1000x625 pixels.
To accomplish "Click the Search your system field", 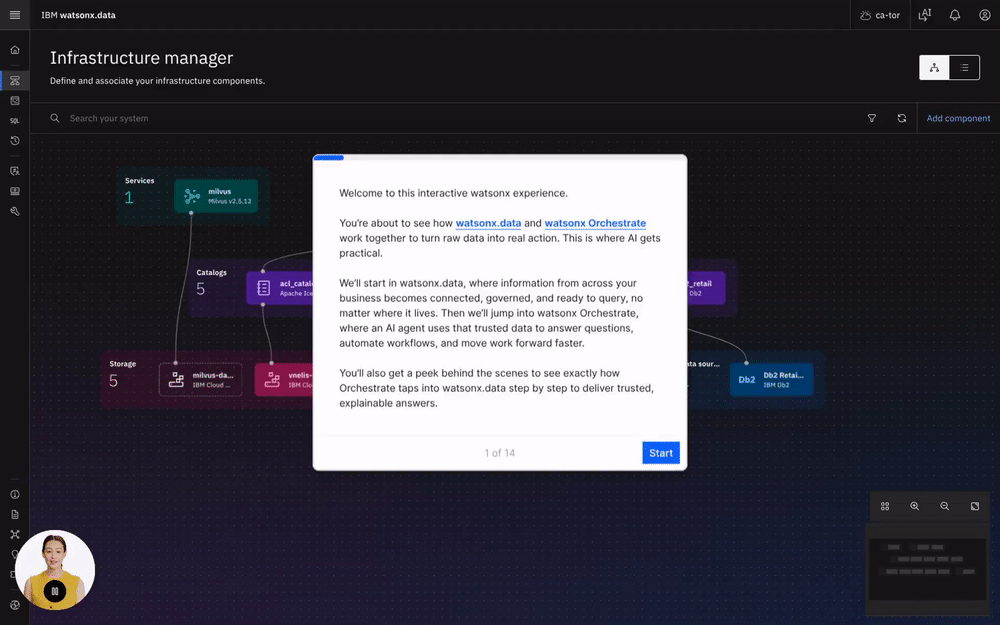I will click(x=446, y=118).
